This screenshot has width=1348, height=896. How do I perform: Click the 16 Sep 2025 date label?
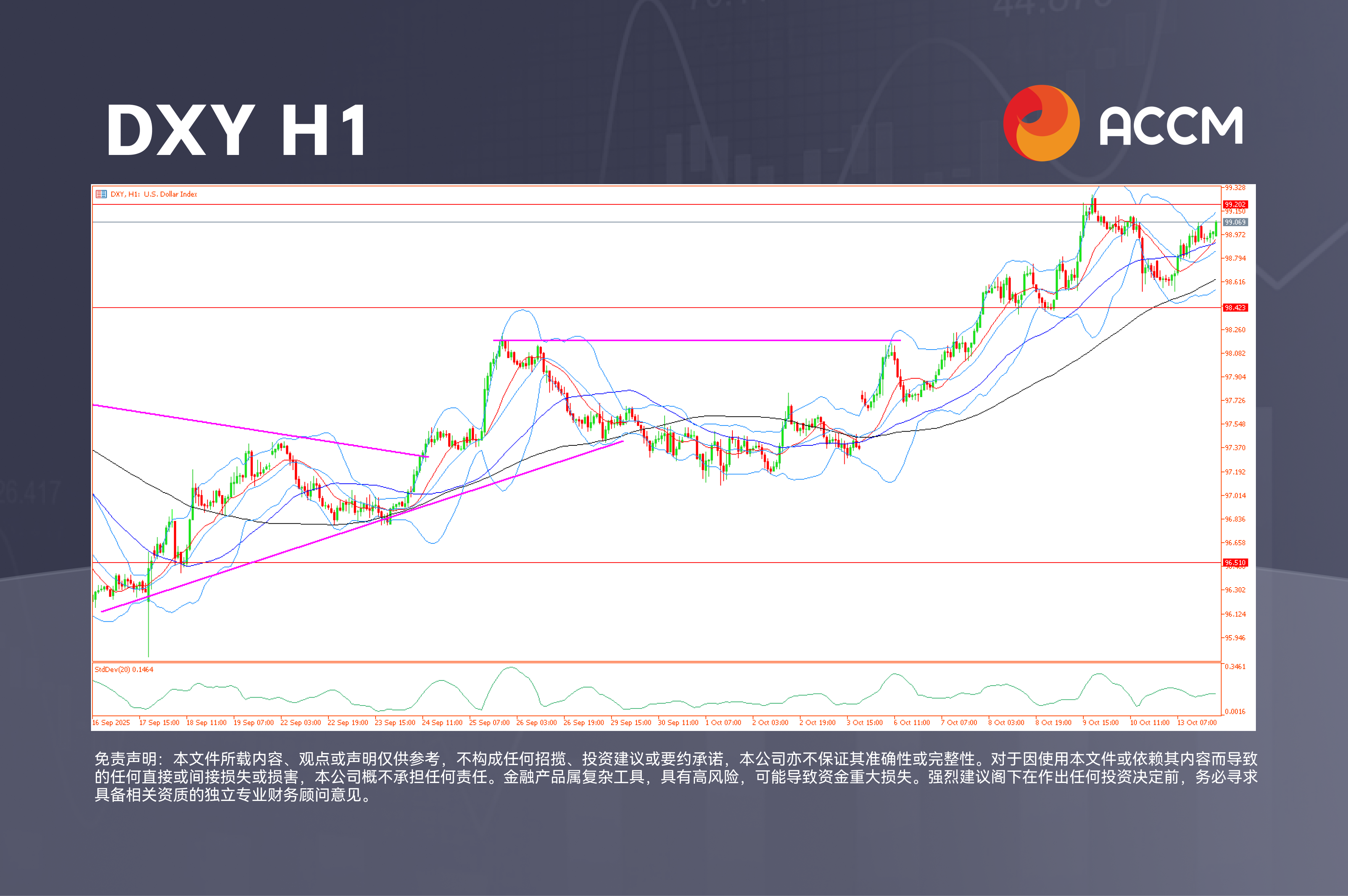coord(111,723)
